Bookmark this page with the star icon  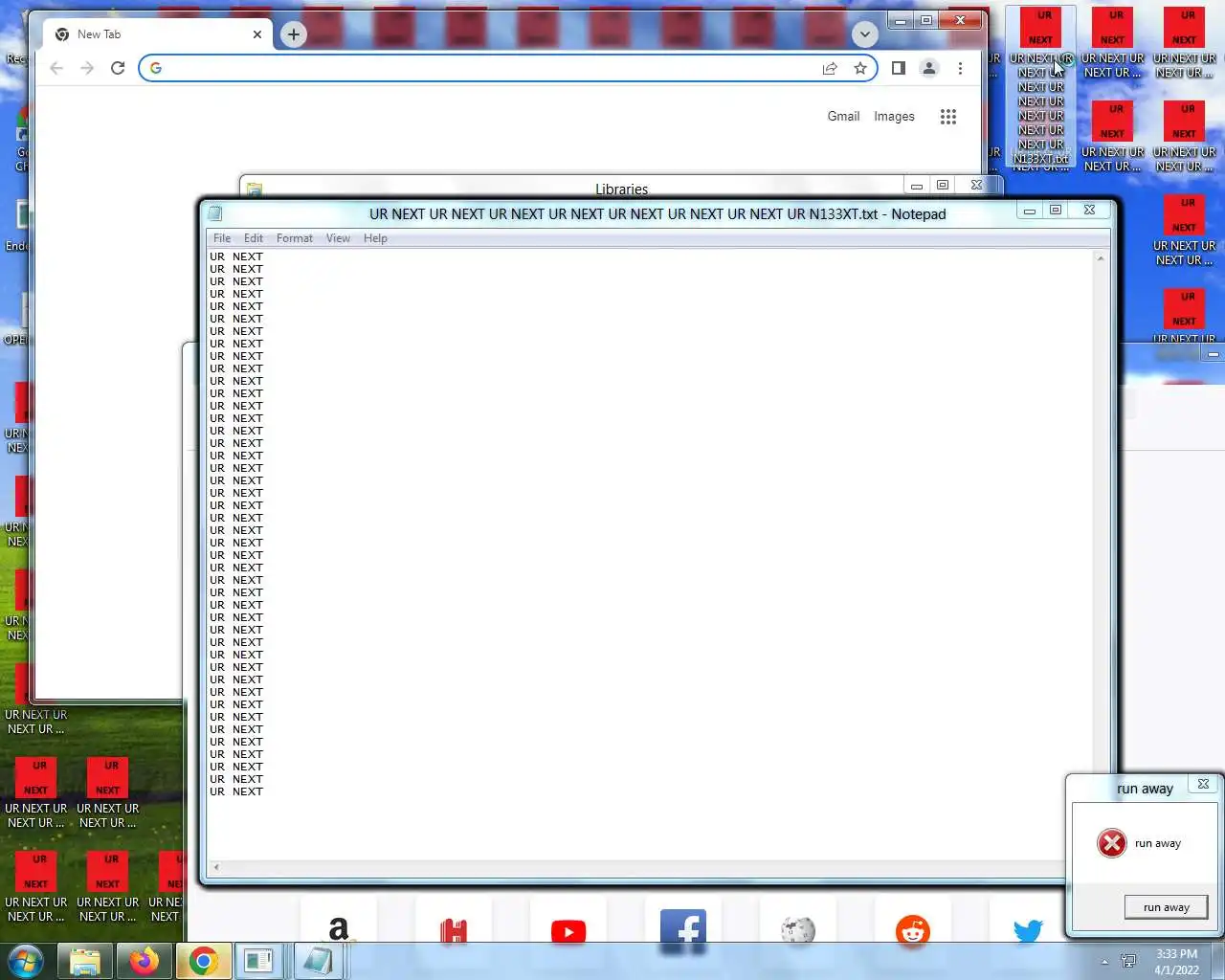point(860,68)
